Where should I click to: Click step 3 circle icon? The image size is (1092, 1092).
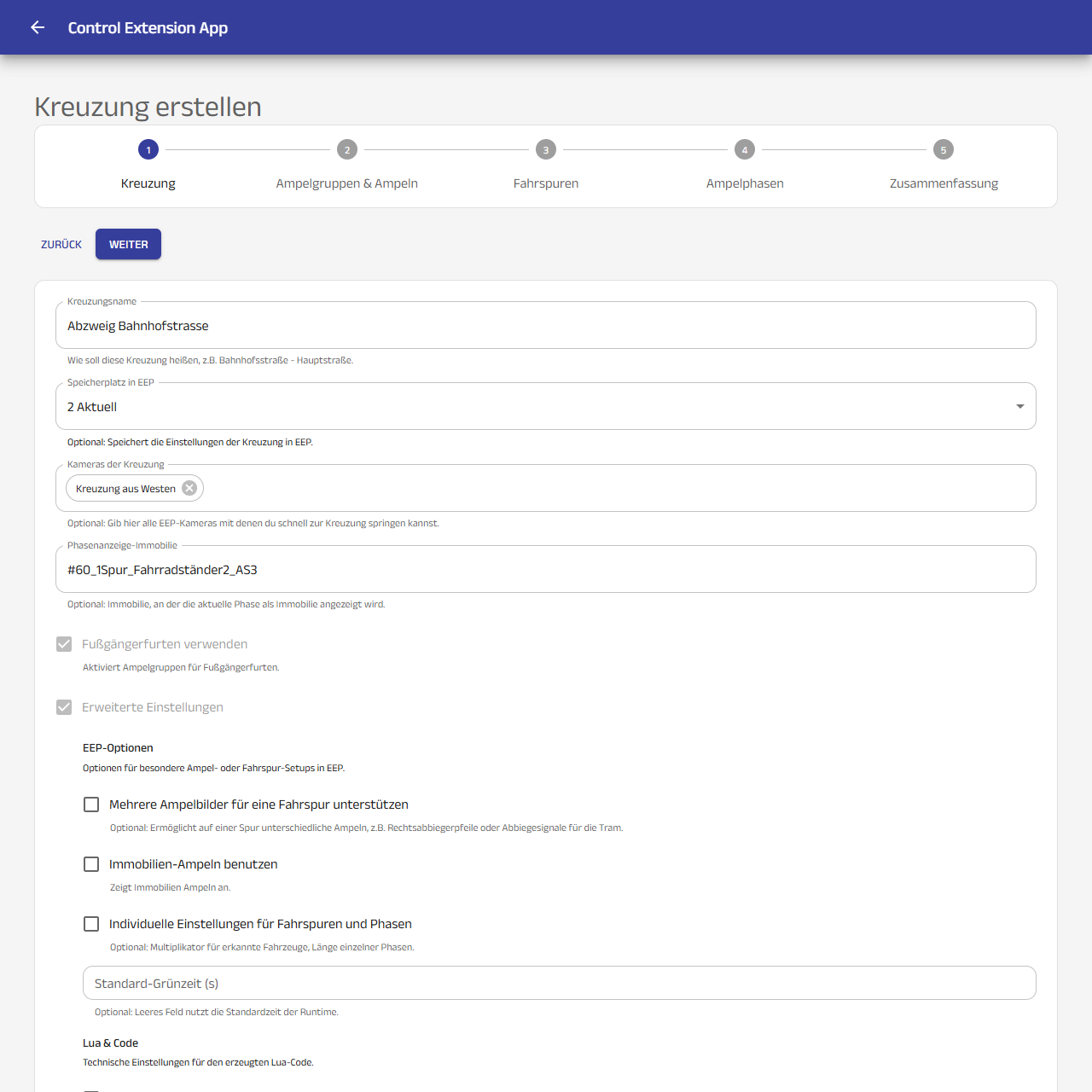point(546,149)
